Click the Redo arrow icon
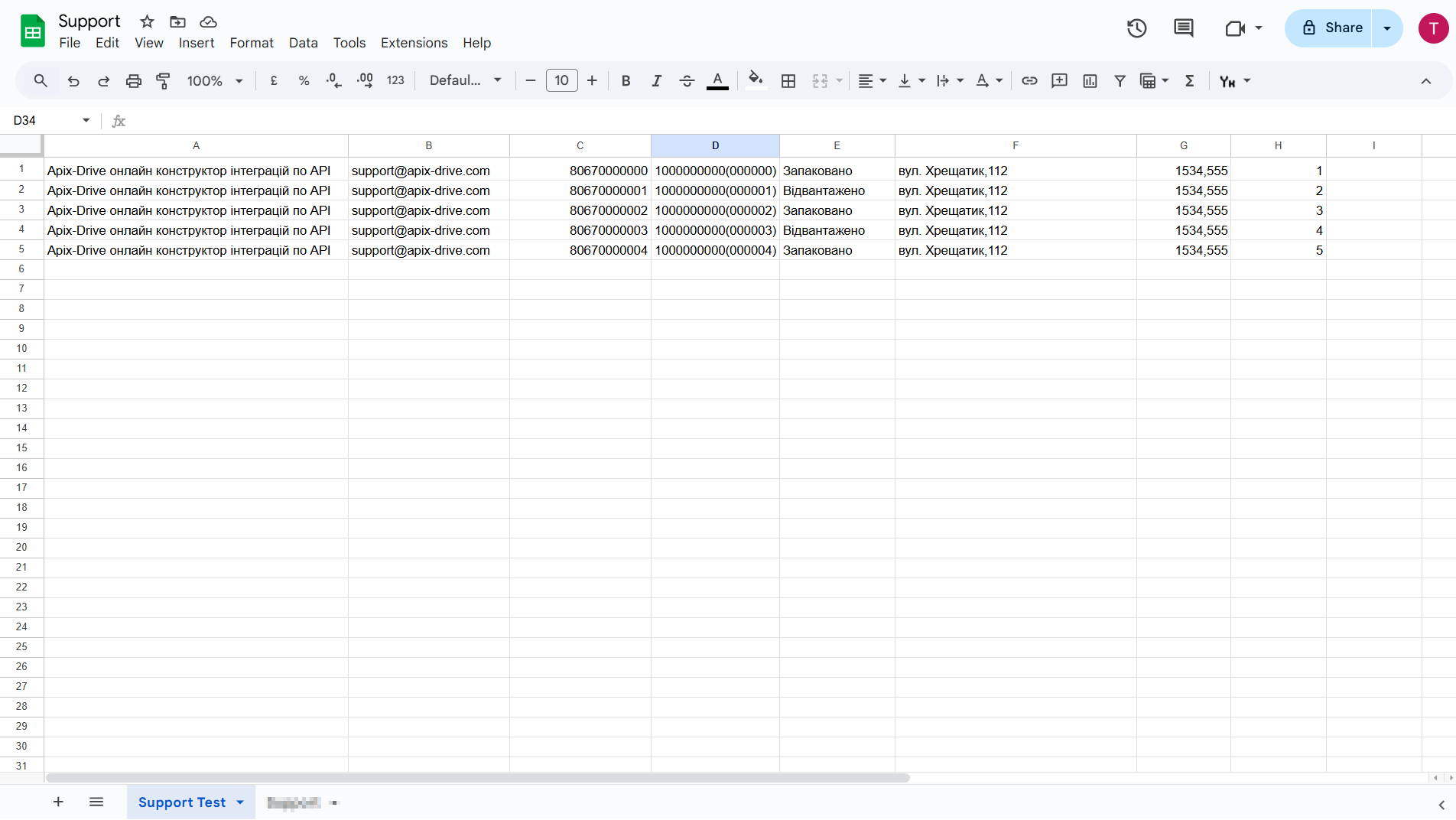This screenshot has width=1456, height=820. 103,80
